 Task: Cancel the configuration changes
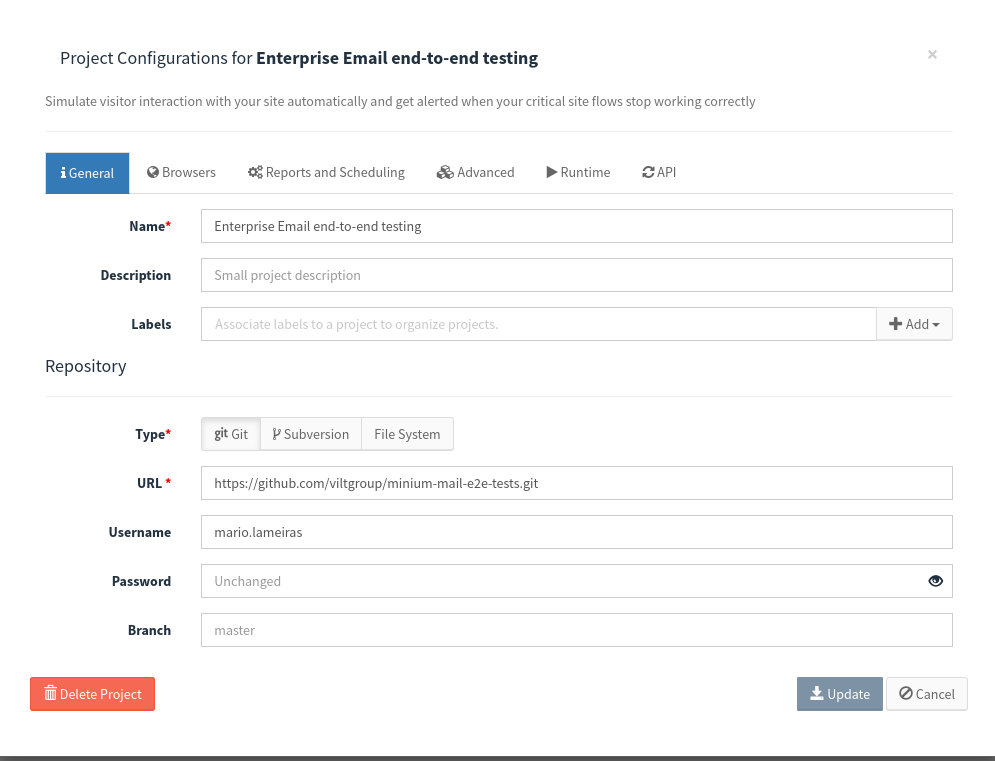(x=926, y=694)
